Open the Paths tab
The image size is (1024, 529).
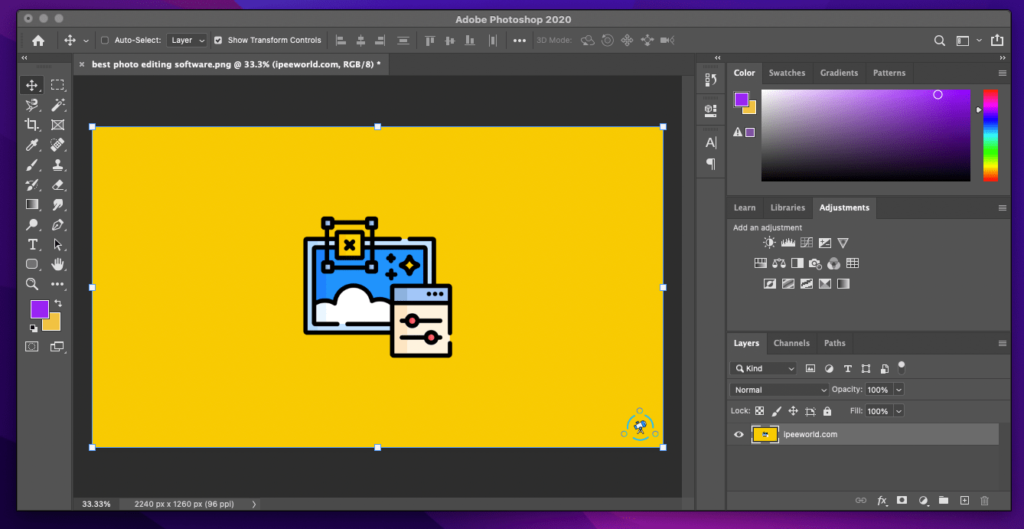pyautogui.click(x=835, y=344)
